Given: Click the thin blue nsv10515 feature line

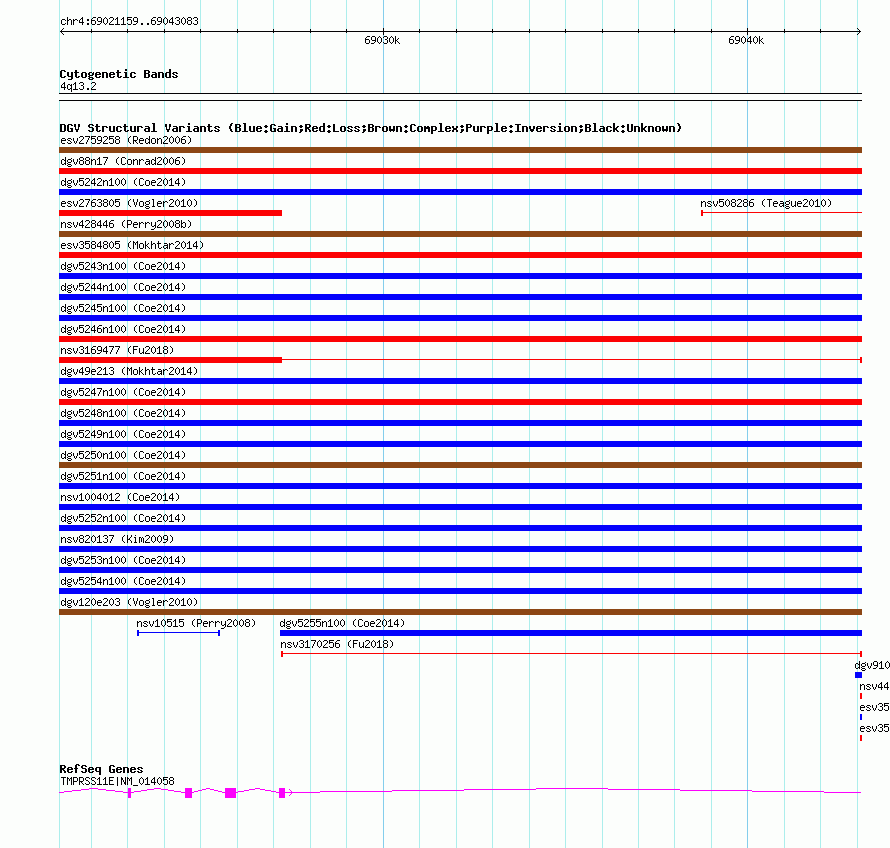Looking at the screenshot, I should click(x=178, y=633).
